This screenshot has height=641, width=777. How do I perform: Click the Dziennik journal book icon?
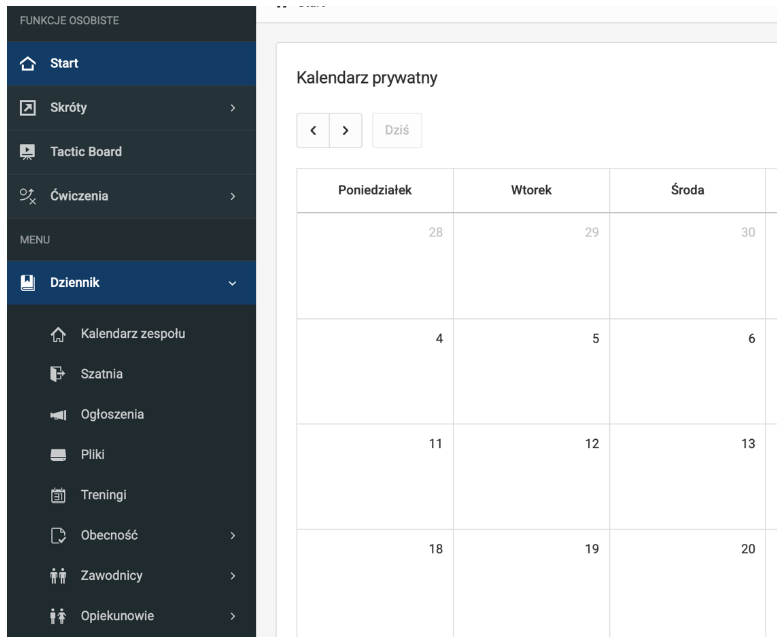(28, 283)
